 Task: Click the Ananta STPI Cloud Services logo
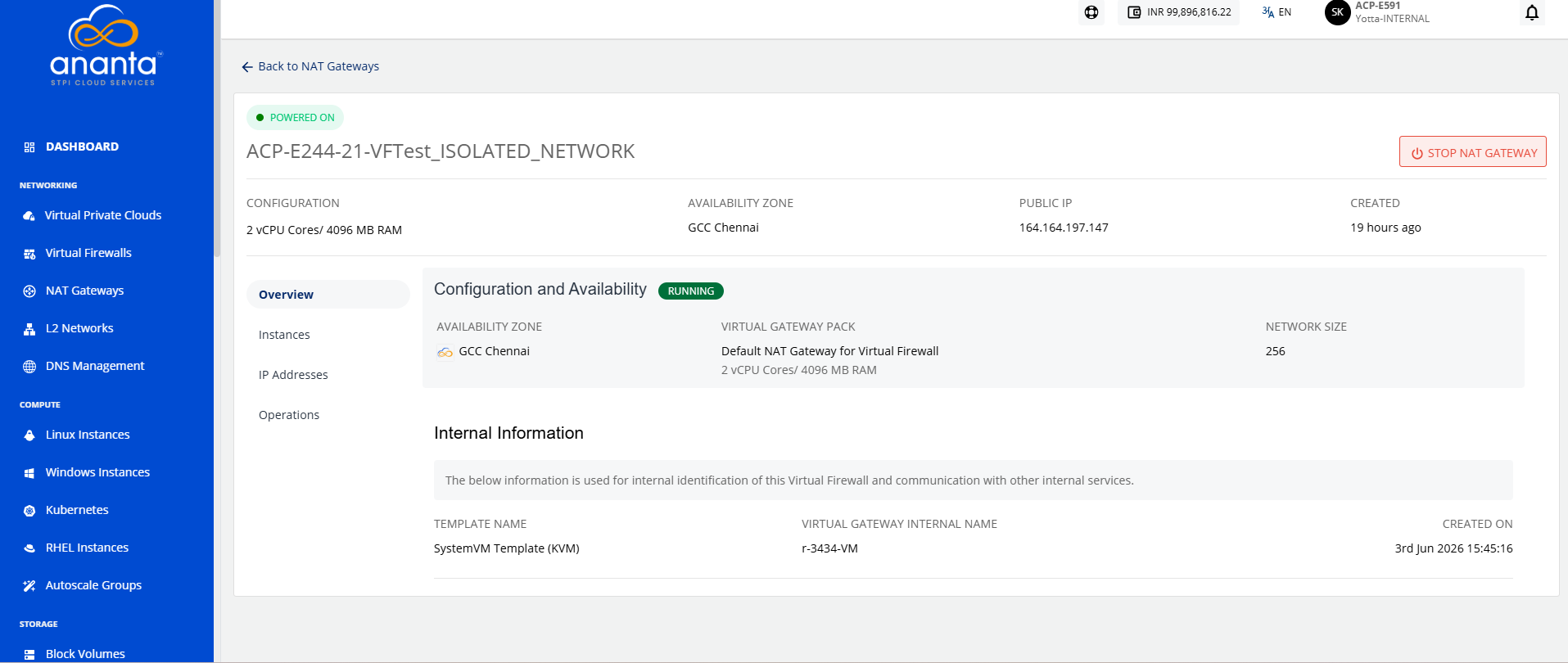tap(106, 46)
